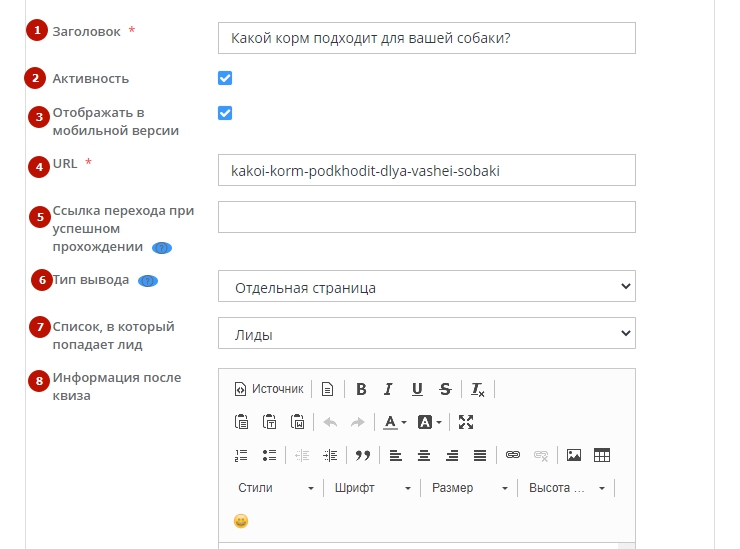This screenshot has height=549, width=740.
Task: Show help tooltip for Тип вывода
Action: (x=148, y=281)
